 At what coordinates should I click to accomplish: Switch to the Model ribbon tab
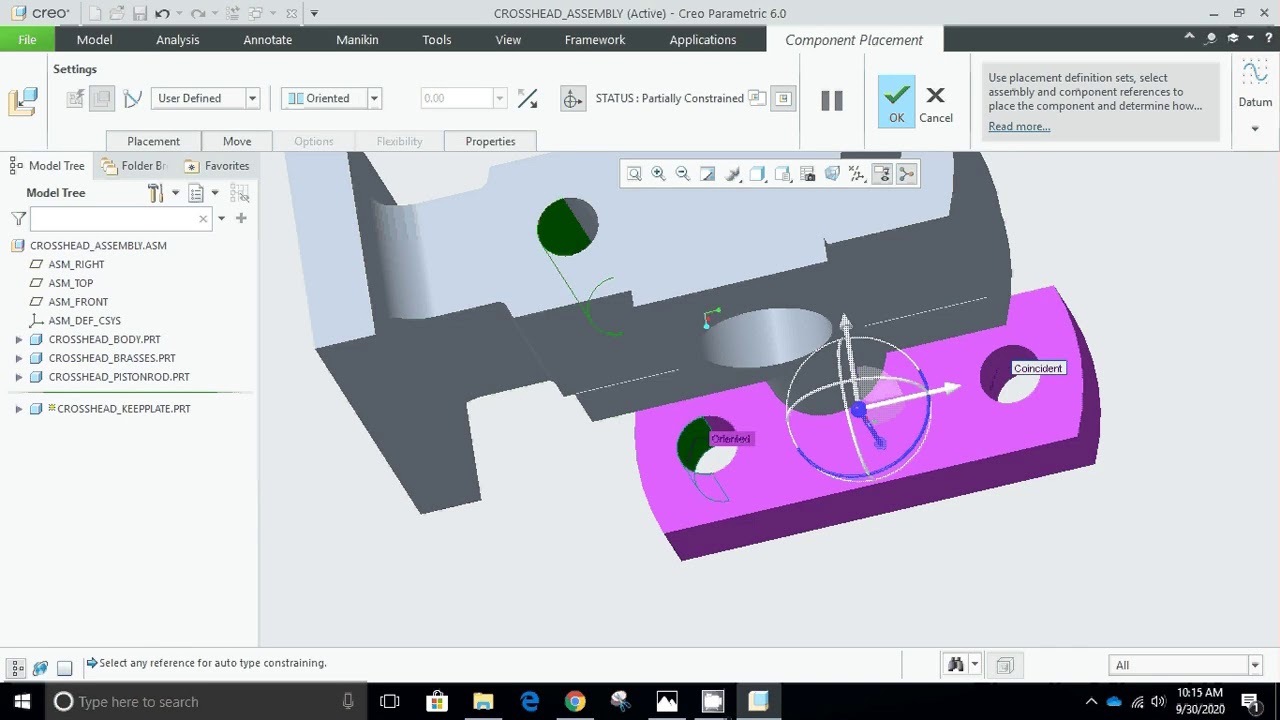tap(94, 39)
